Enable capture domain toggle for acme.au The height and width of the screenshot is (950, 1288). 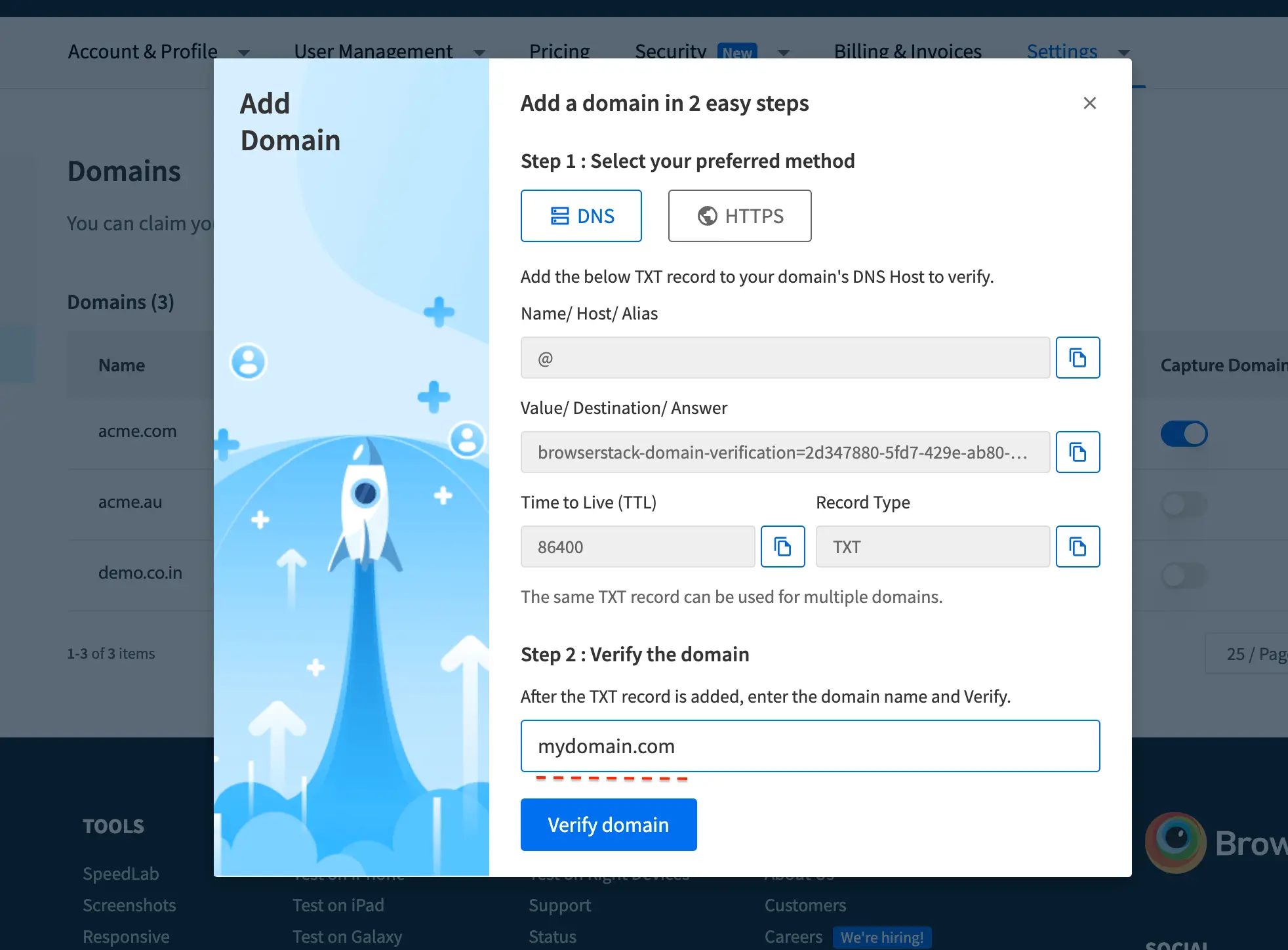[1184, 505]
